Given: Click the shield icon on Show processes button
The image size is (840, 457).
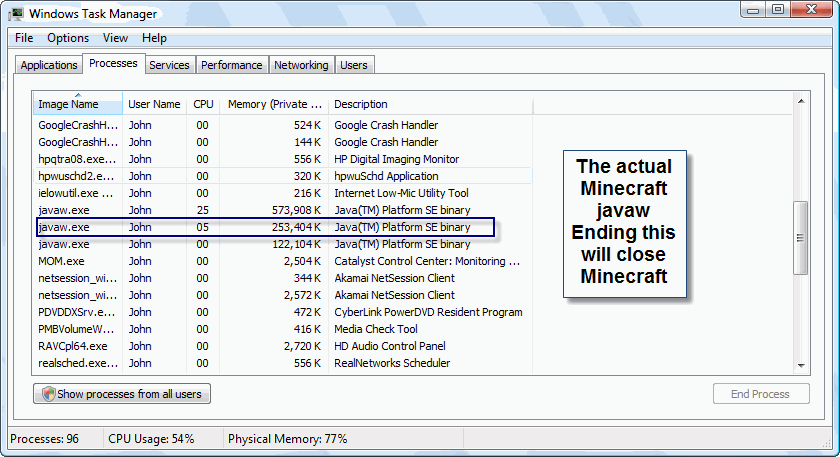Looking at the screenshot, I should point(48,394).
